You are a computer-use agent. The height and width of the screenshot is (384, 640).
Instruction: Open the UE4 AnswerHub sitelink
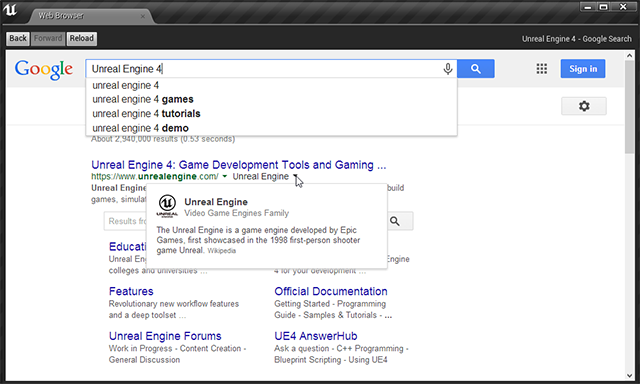click(x=316, y=336)
